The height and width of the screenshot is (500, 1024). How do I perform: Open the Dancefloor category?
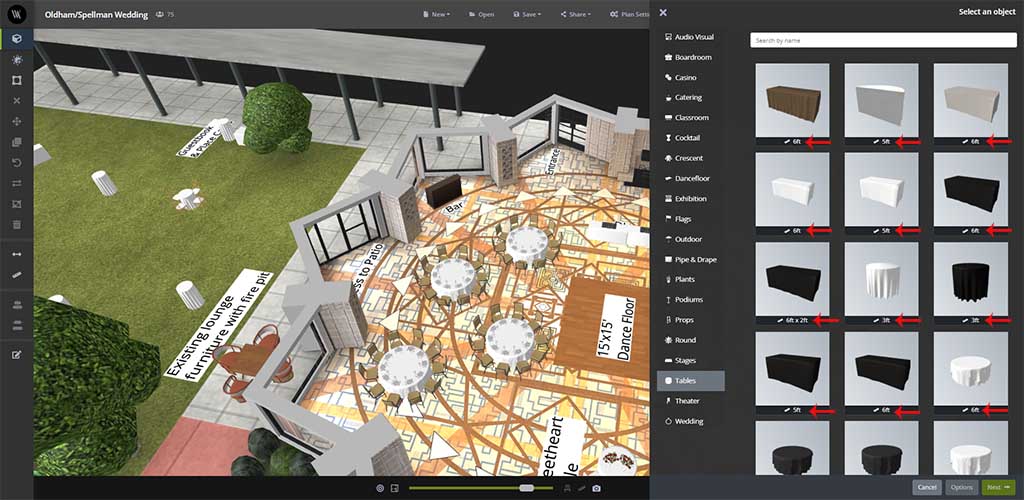pyautogui.click(x=692, y=178)
